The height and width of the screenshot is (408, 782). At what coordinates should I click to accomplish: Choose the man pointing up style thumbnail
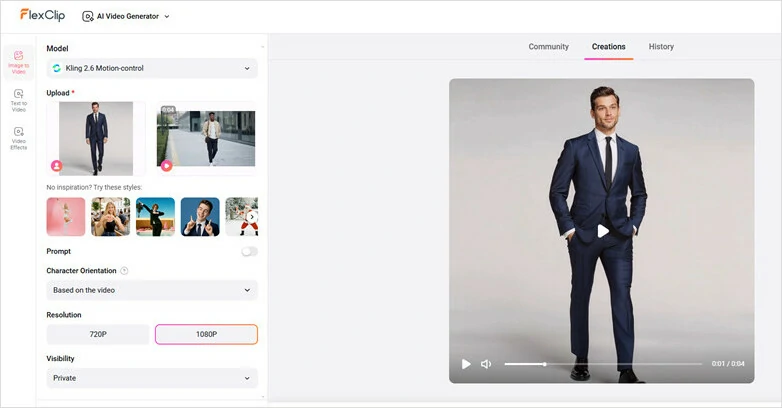click(x=200, y=216)
